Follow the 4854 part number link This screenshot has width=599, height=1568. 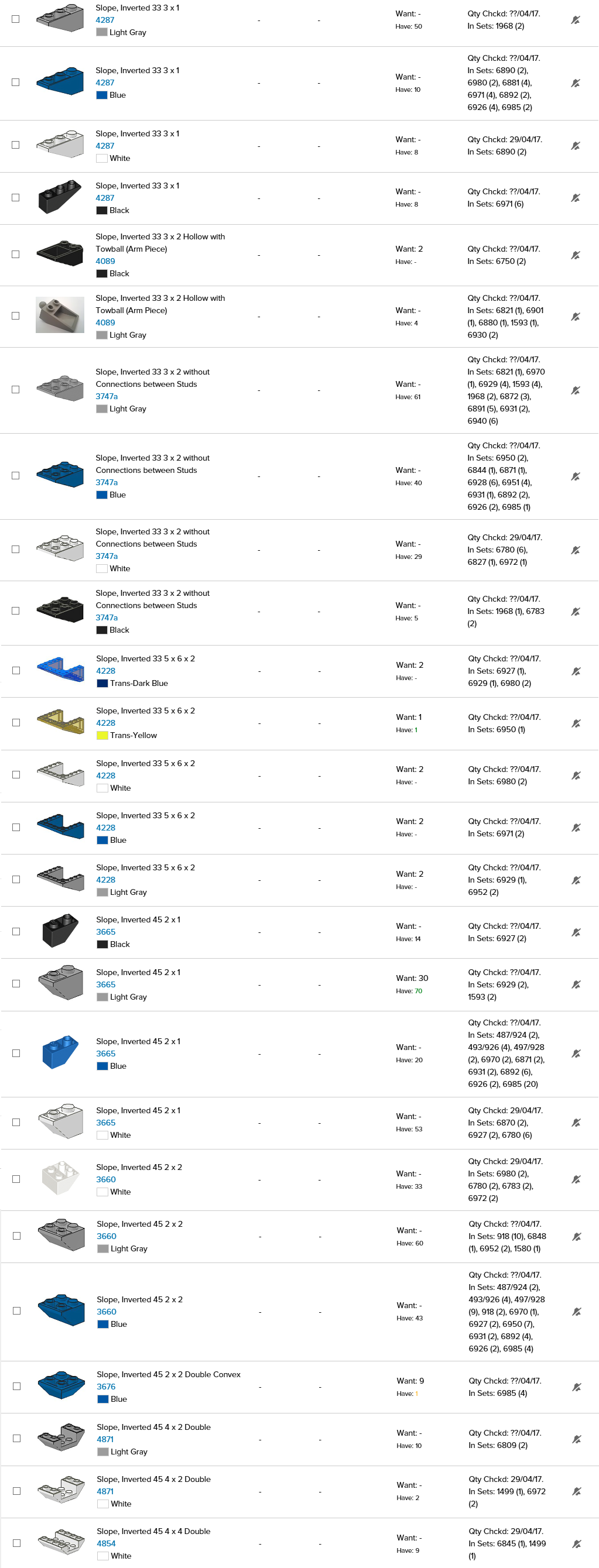click(106, 1543)
